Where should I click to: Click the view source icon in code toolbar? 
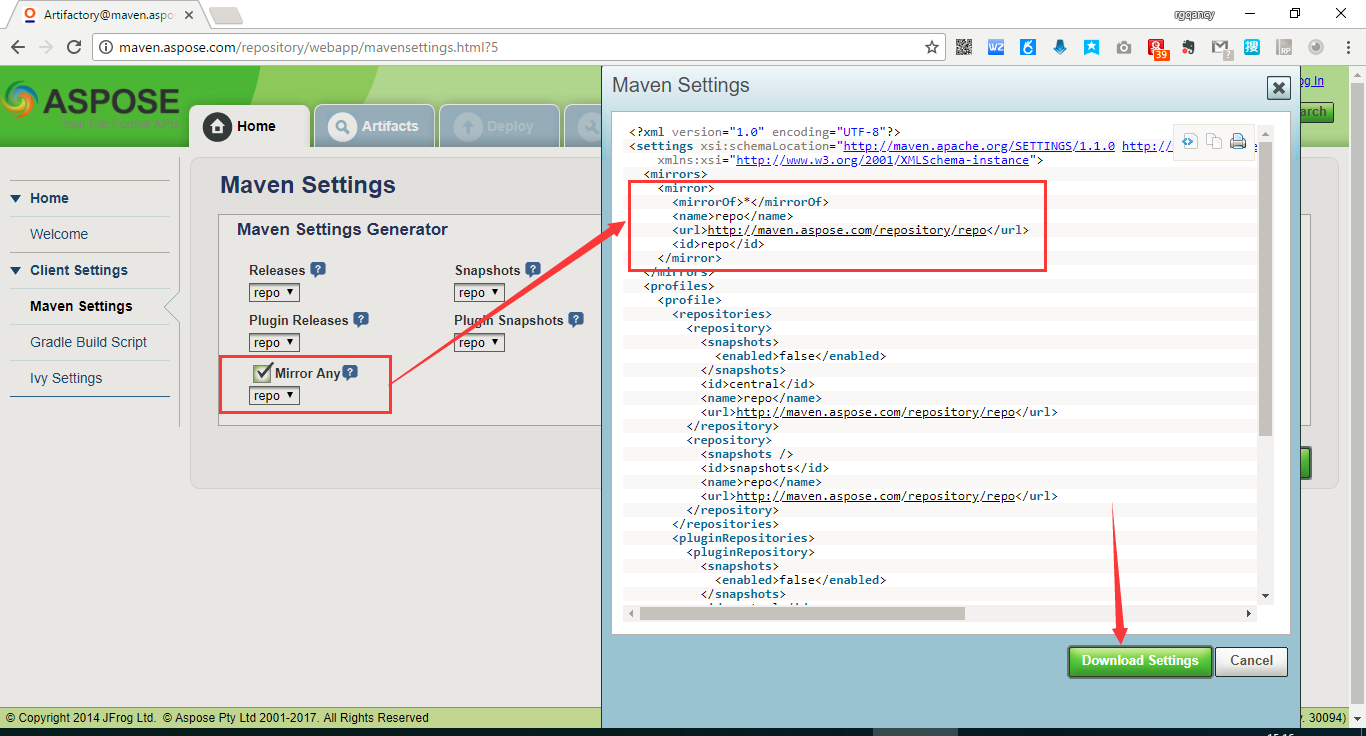(1190, 141)
